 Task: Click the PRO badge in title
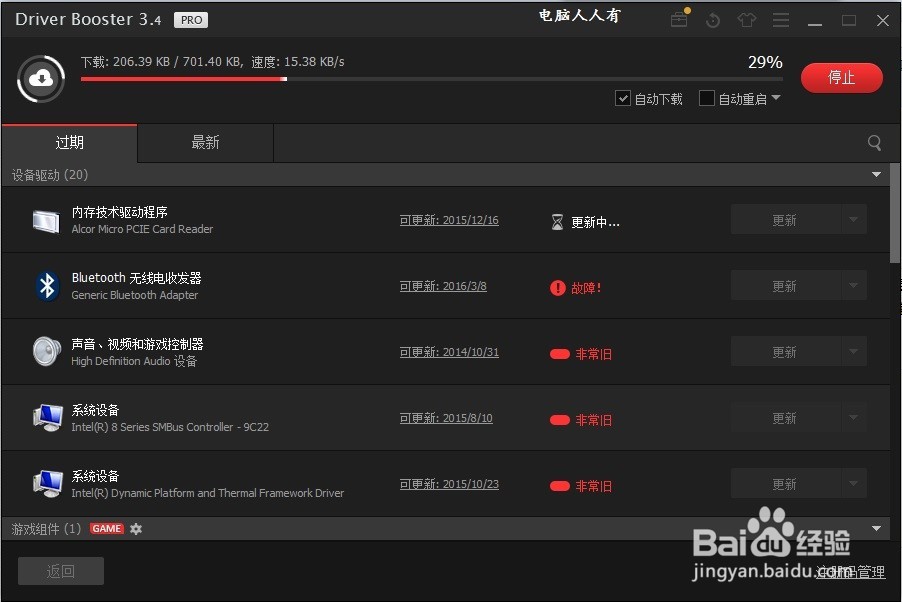click(191, 20)
